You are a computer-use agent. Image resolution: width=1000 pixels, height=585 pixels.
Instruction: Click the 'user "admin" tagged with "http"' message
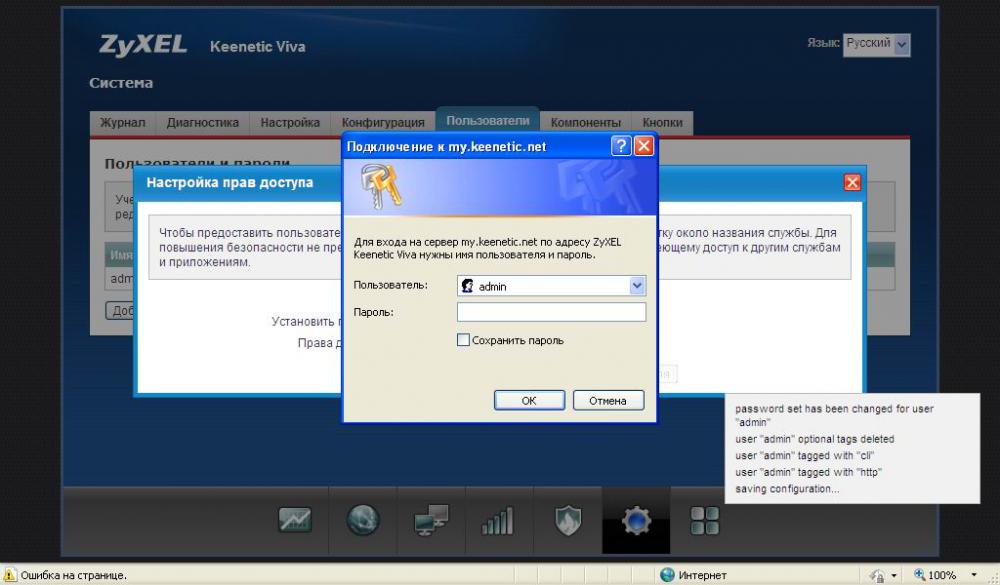[x=808, y=473]
